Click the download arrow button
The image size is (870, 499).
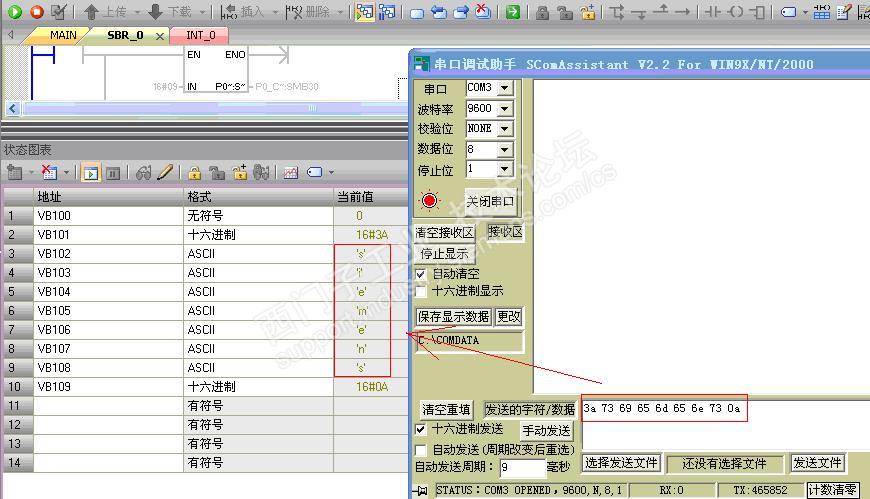tap(170, 11)
